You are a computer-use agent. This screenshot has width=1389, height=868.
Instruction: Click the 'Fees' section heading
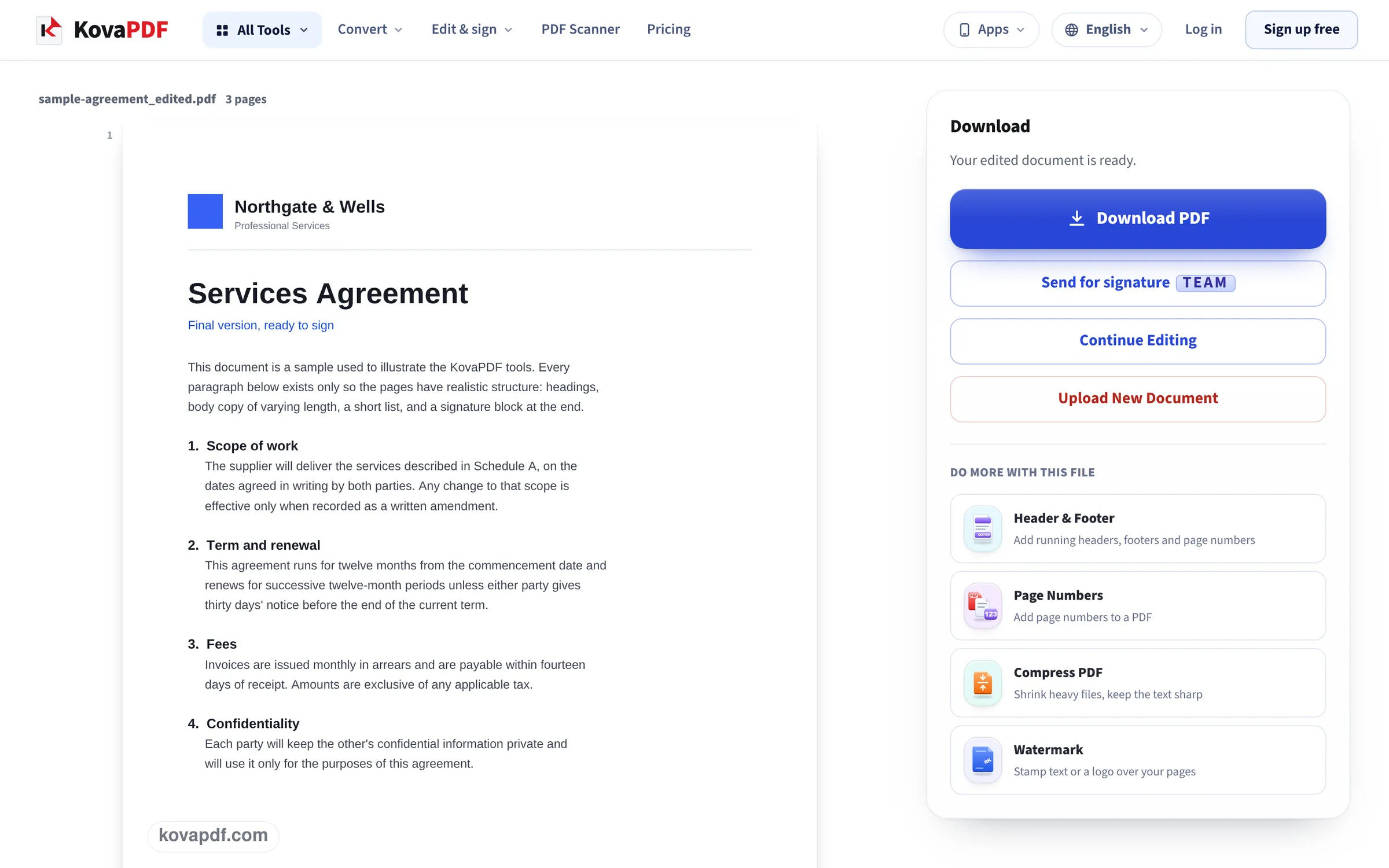221,644
